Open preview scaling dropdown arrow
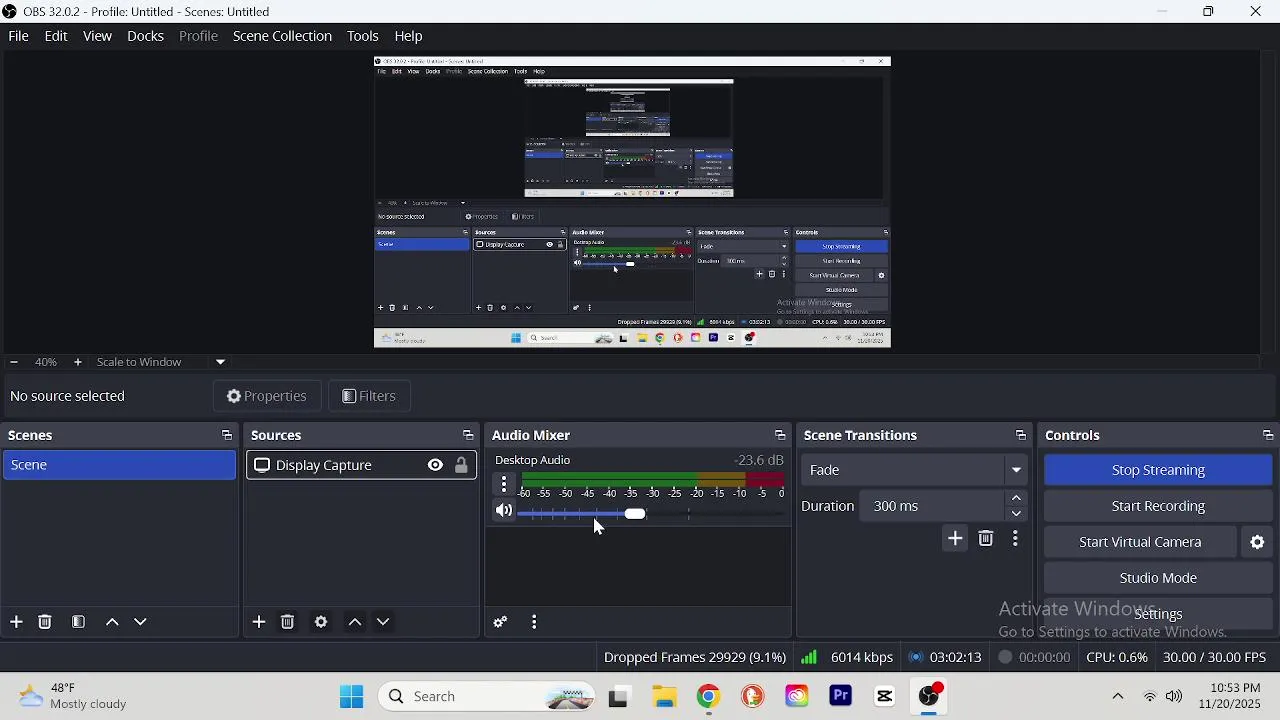The height and width of the screenshot is (720, 1280). (221, 362)
